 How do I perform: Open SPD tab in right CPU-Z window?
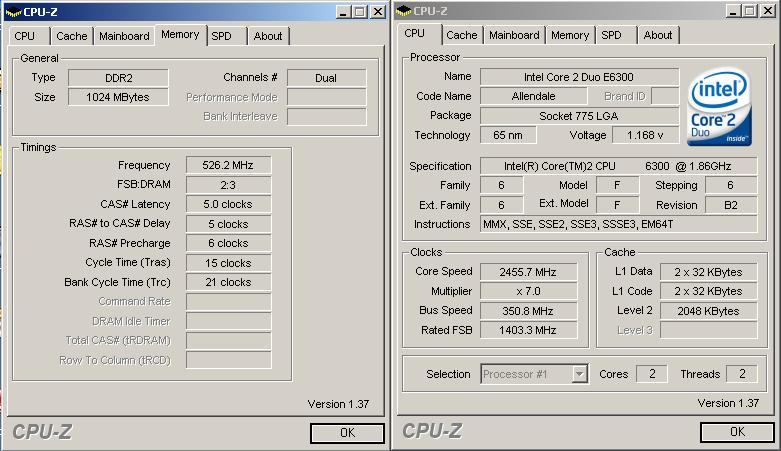[616, 35]
